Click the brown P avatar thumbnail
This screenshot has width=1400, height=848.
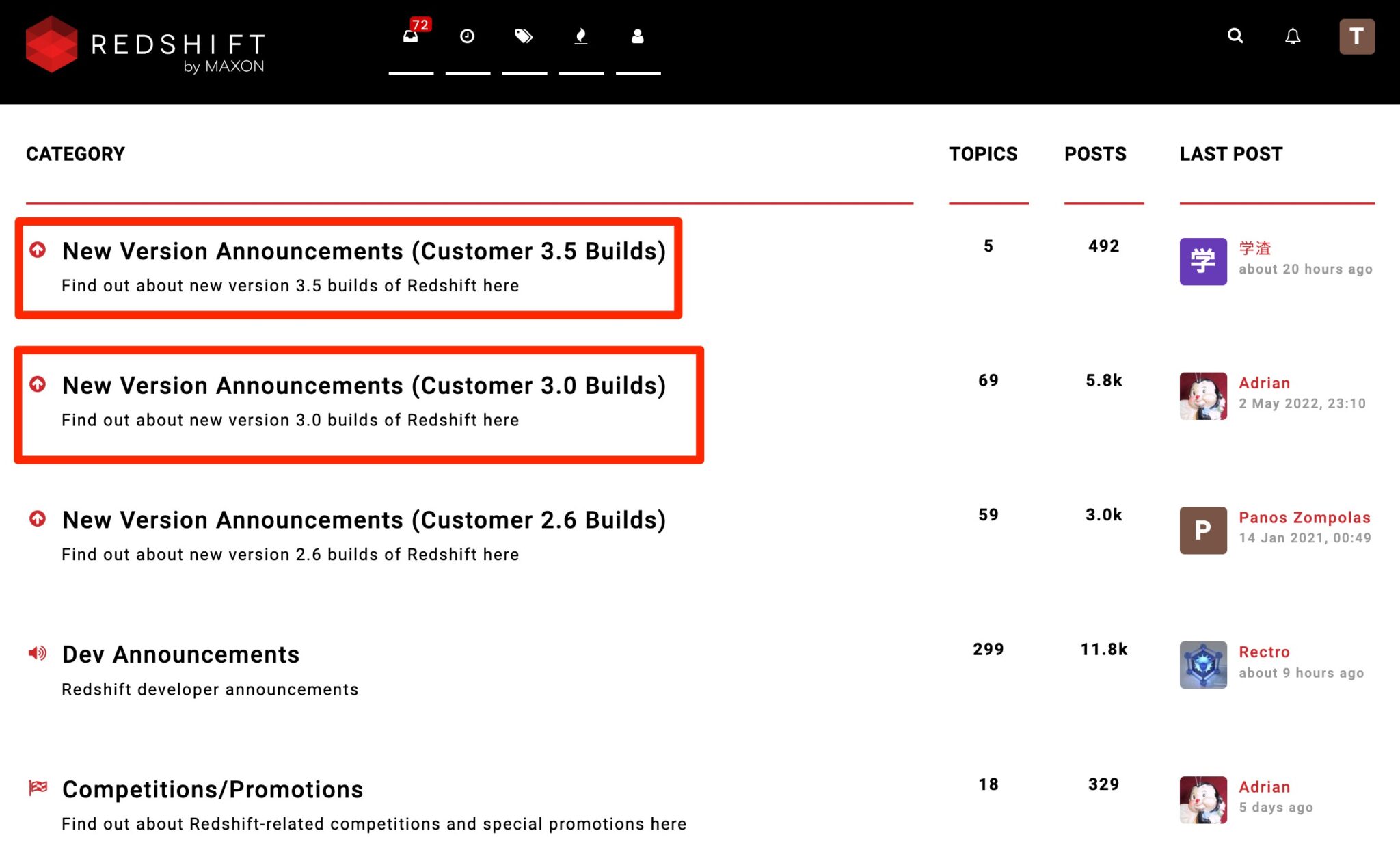(x=1203, y=530)
